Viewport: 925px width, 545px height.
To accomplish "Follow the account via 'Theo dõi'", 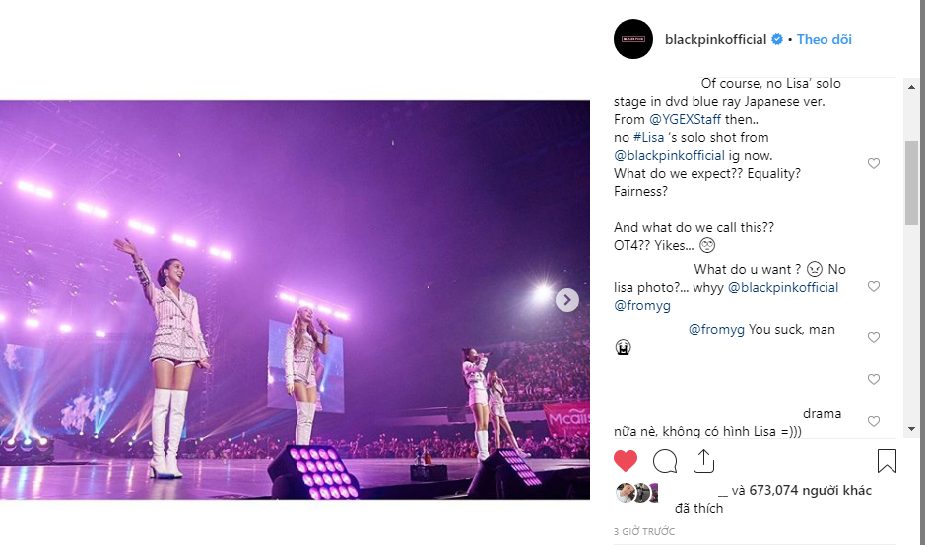I will pos(824,39).
